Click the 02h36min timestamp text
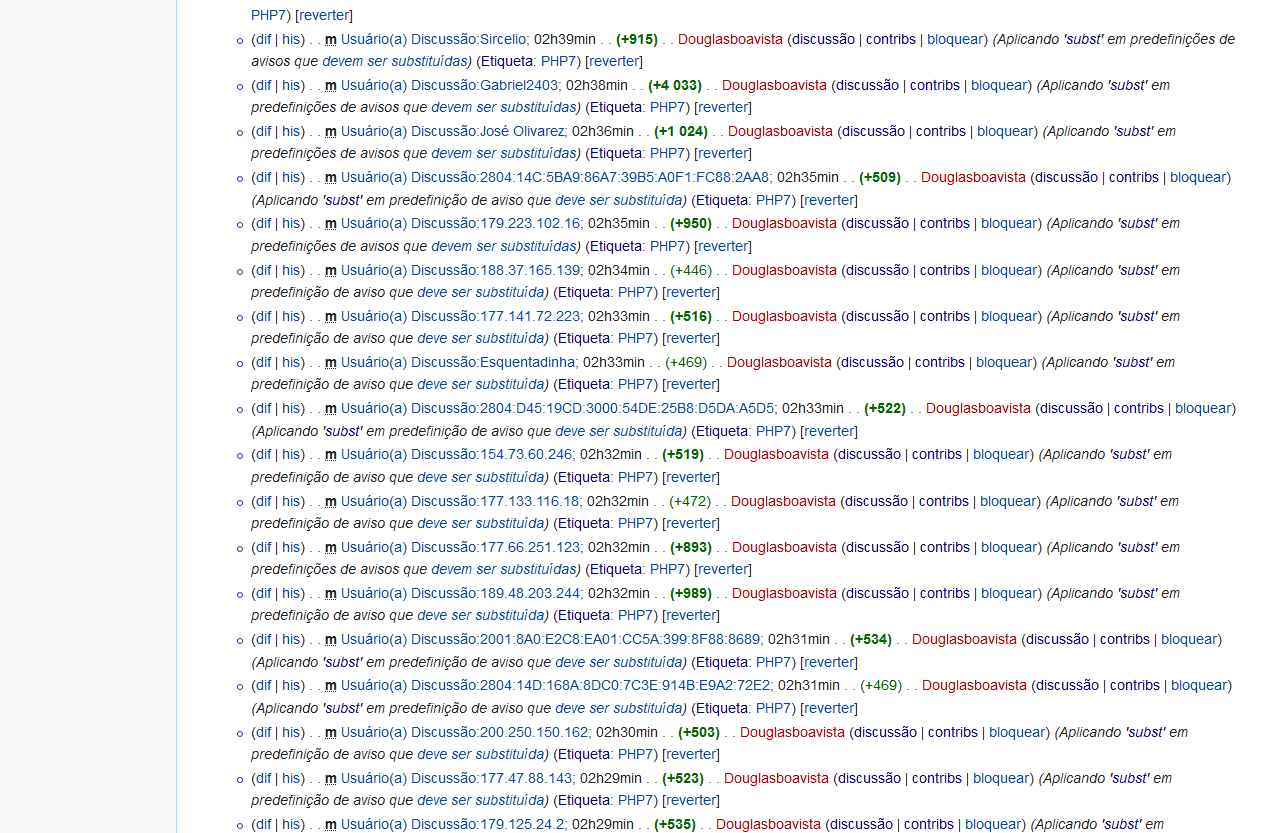1263x833 pixels. [x=603, y=131]
